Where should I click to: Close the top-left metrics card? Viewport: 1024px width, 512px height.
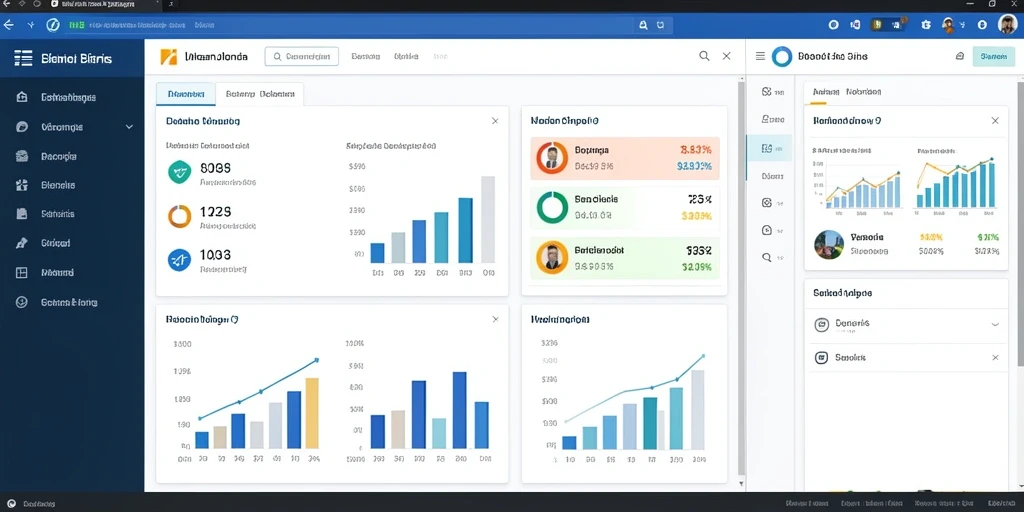pyautogui.click(x=495, y=121)
